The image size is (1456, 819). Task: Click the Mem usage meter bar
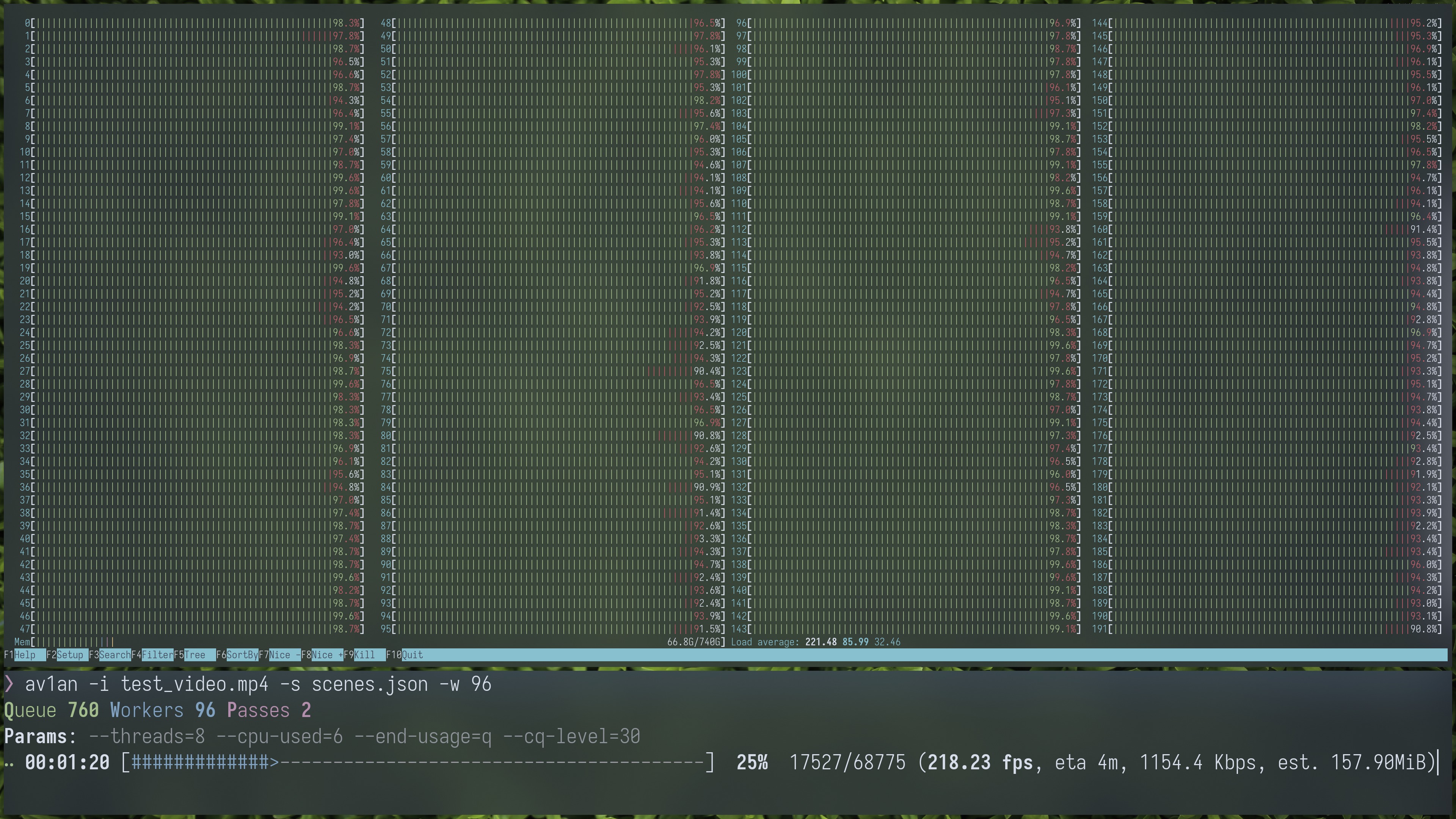pos(370,642)
